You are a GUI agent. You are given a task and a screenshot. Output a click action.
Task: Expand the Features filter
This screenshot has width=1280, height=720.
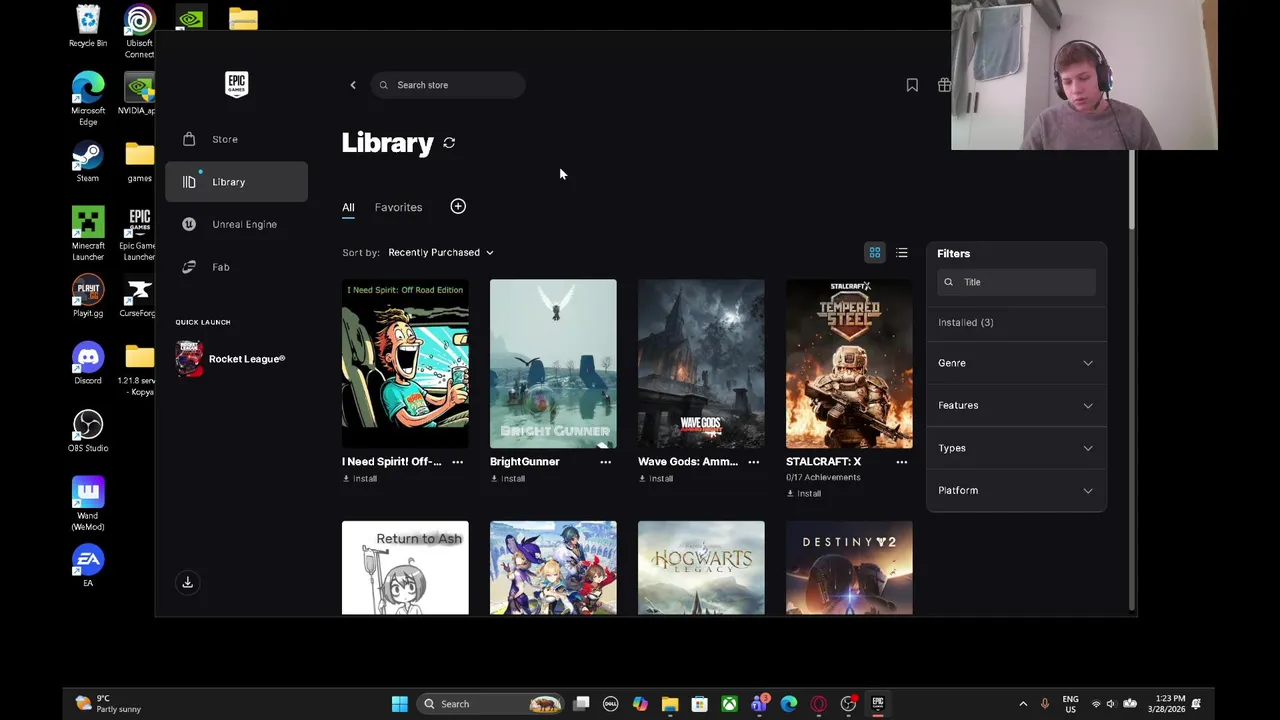(x=1016, y=405)
